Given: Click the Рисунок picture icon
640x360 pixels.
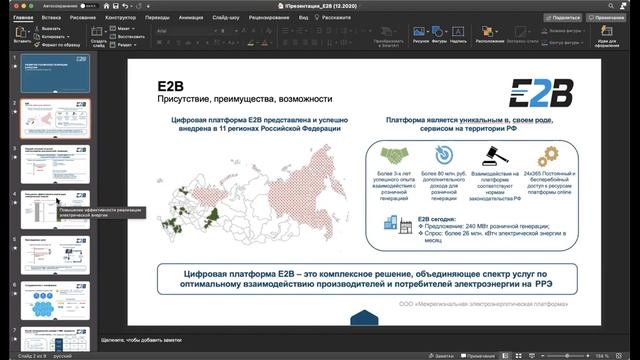Looking at the screenshot, I should click(419, 31).
